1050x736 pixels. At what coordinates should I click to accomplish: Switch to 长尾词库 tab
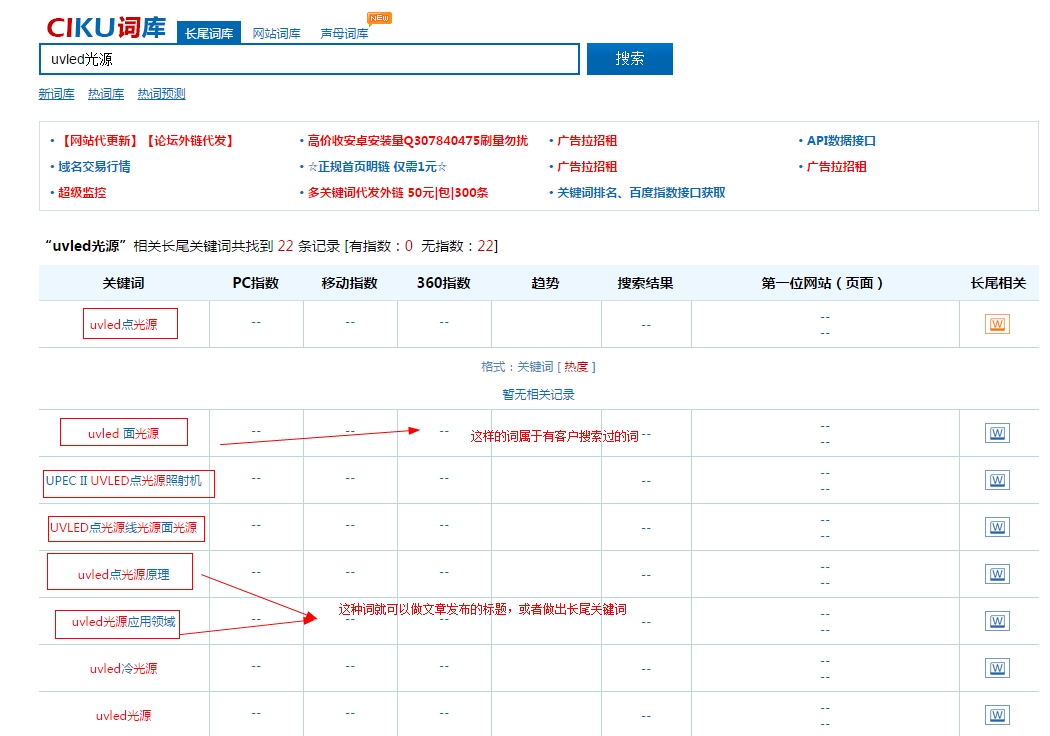[209, 33]
